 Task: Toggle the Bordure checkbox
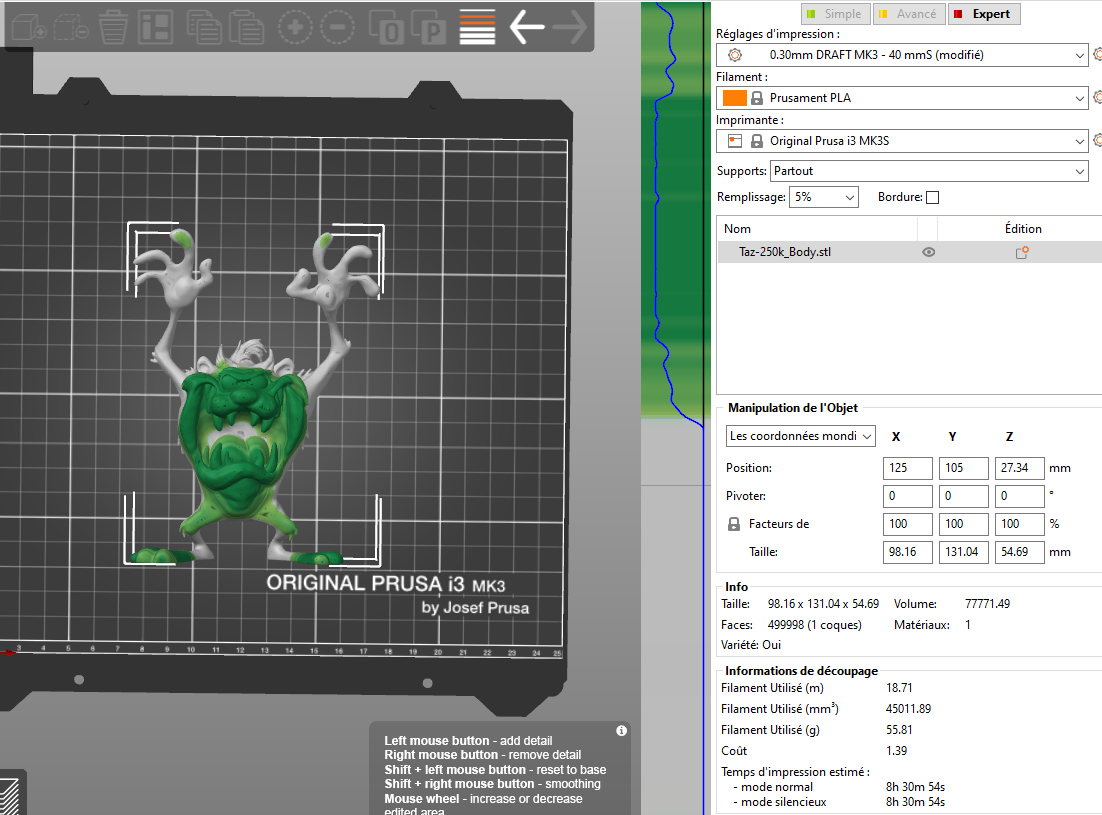[x=932, y=198]
